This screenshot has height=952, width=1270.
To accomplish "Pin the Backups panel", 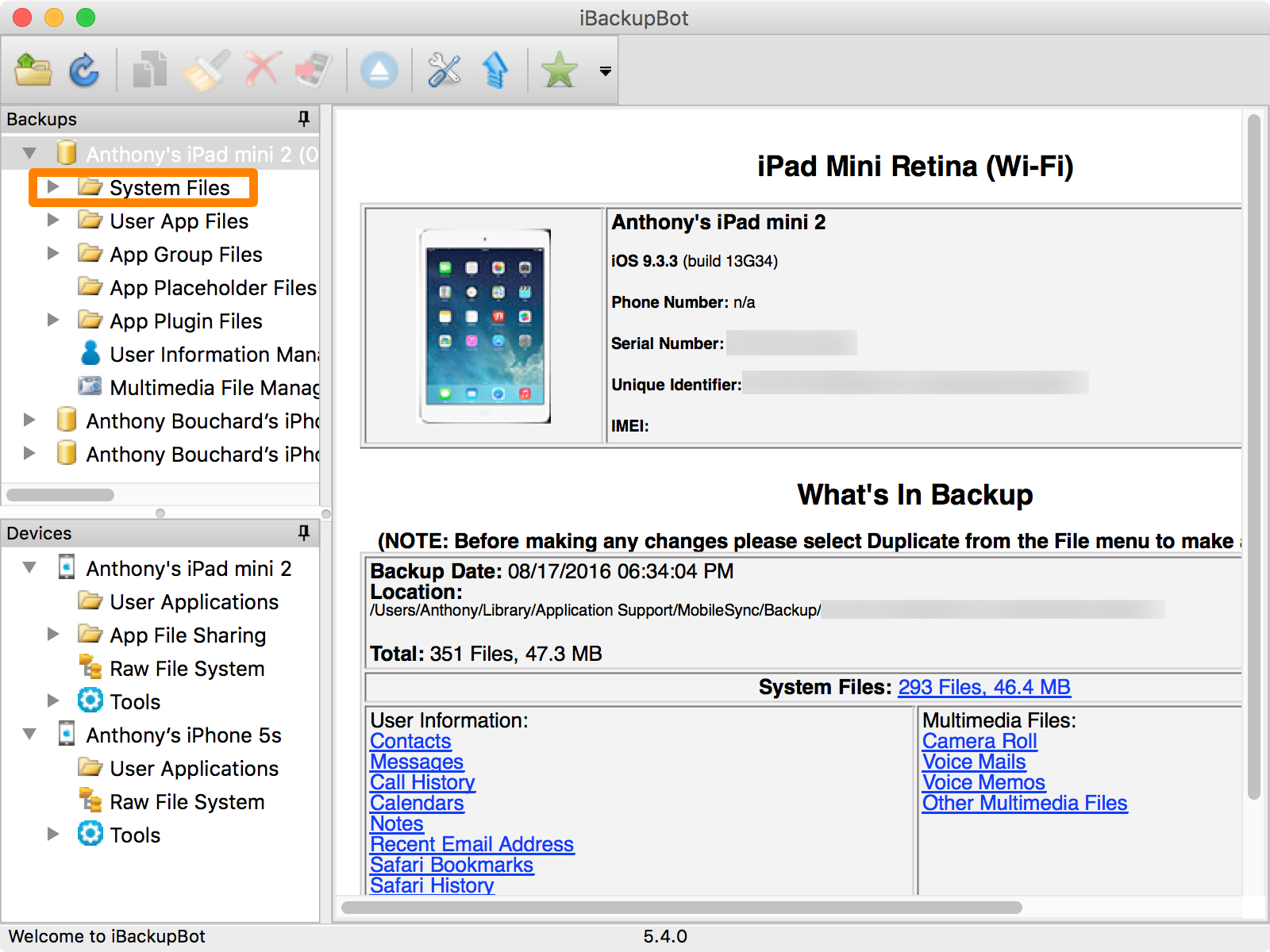I will coord(303,119).
